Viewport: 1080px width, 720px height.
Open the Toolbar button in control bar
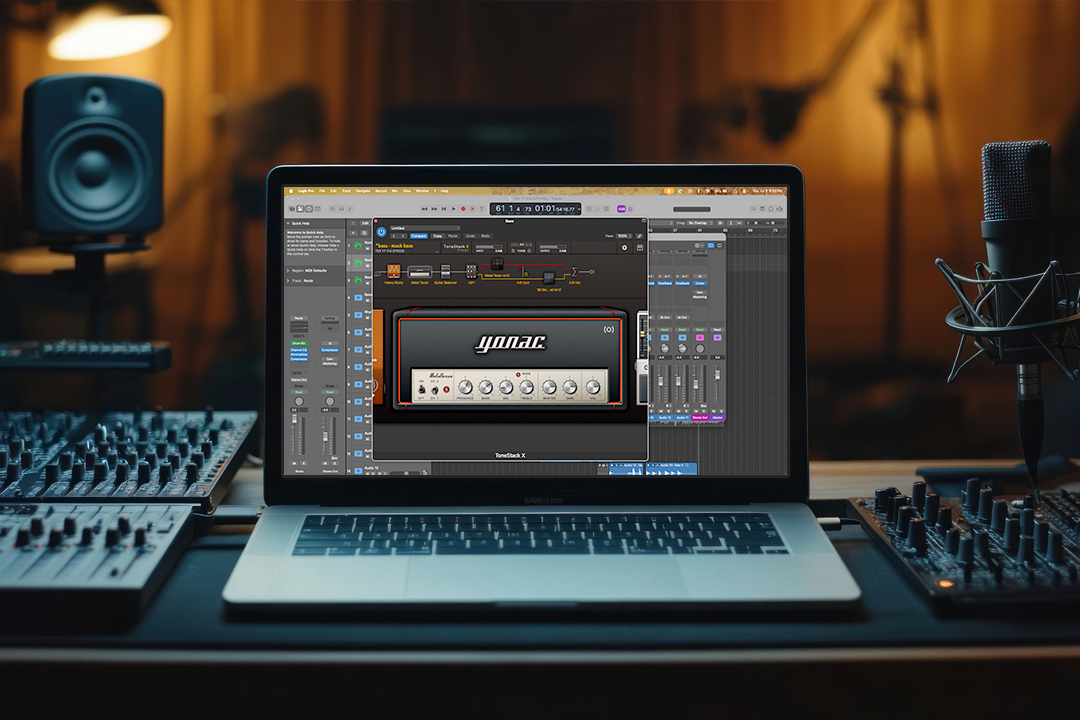point(318,209)
